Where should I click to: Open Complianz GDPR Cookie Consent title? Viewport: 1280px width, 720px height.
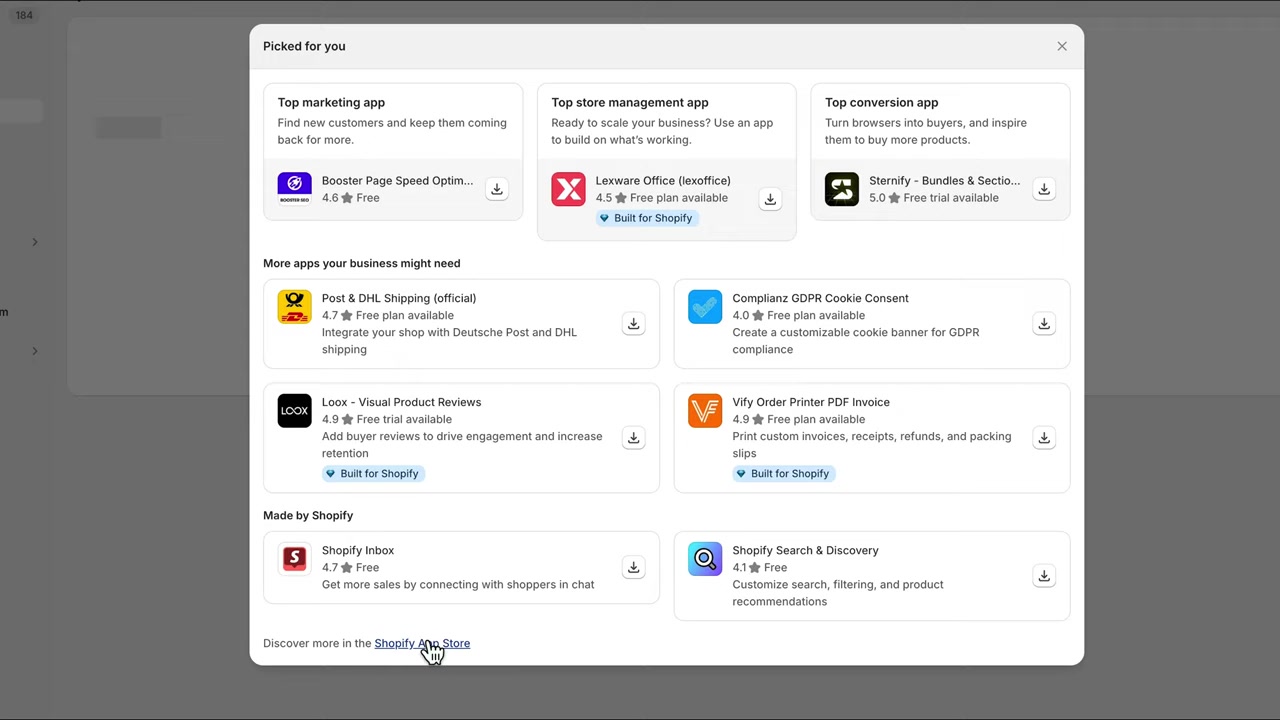[820, 298]
